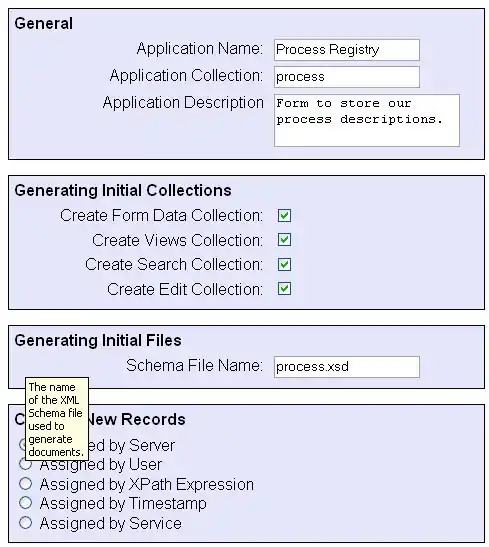Screen dimensions: 489x547
Task: Click the 'General' section heading
Action: click(x=44, y=24)
